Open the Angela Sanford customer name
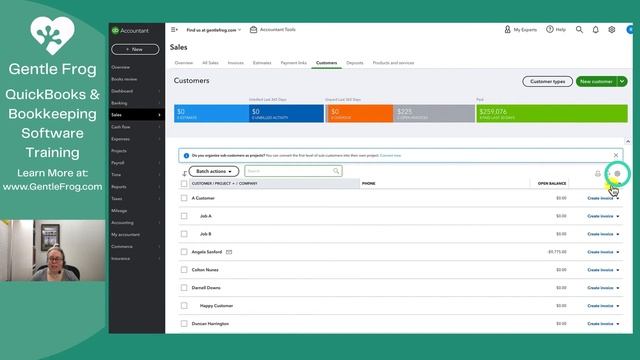Image resolution: width=640 pixels, height=360 pixels. click(207, 252)
